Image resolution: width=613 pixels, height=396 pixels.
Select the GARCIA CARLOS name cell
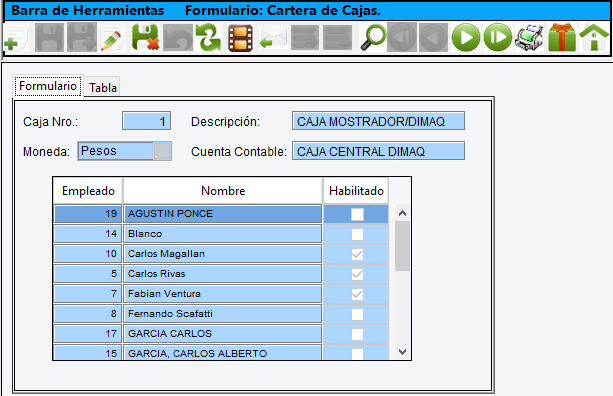click(x=223, y=333)
